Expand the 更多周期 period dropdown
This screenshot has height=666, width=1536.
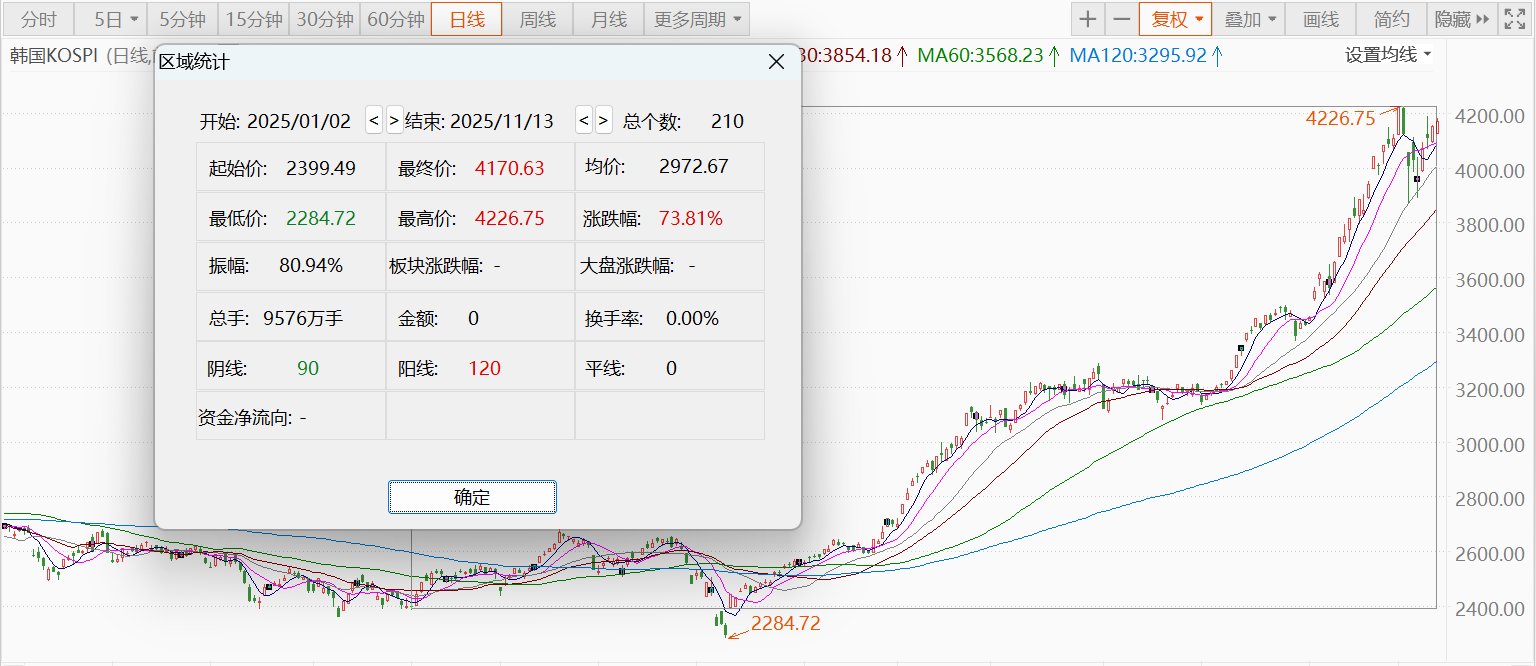[x=697, y=19]
